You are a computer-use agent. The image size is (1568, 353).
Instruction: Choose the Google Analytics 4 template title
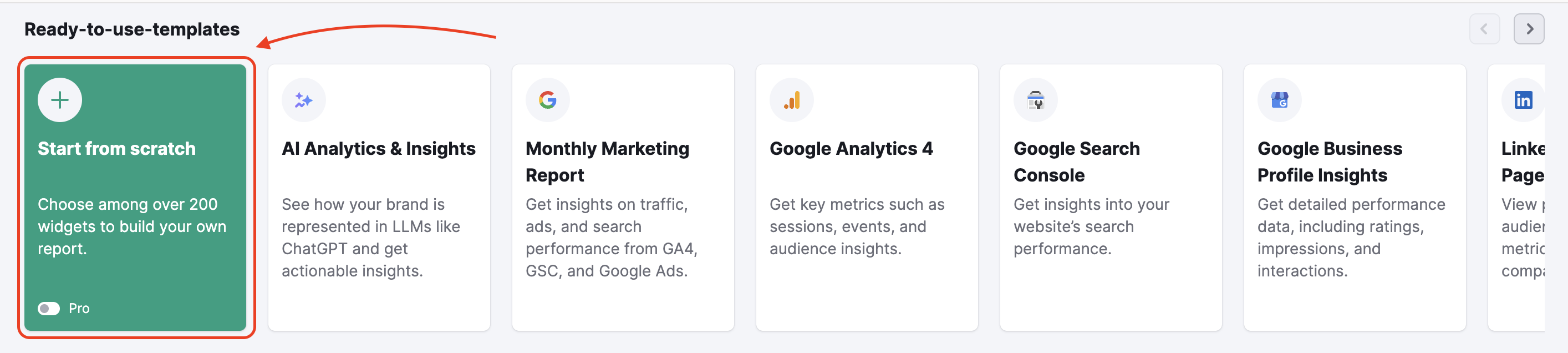[x=851, y=149]
